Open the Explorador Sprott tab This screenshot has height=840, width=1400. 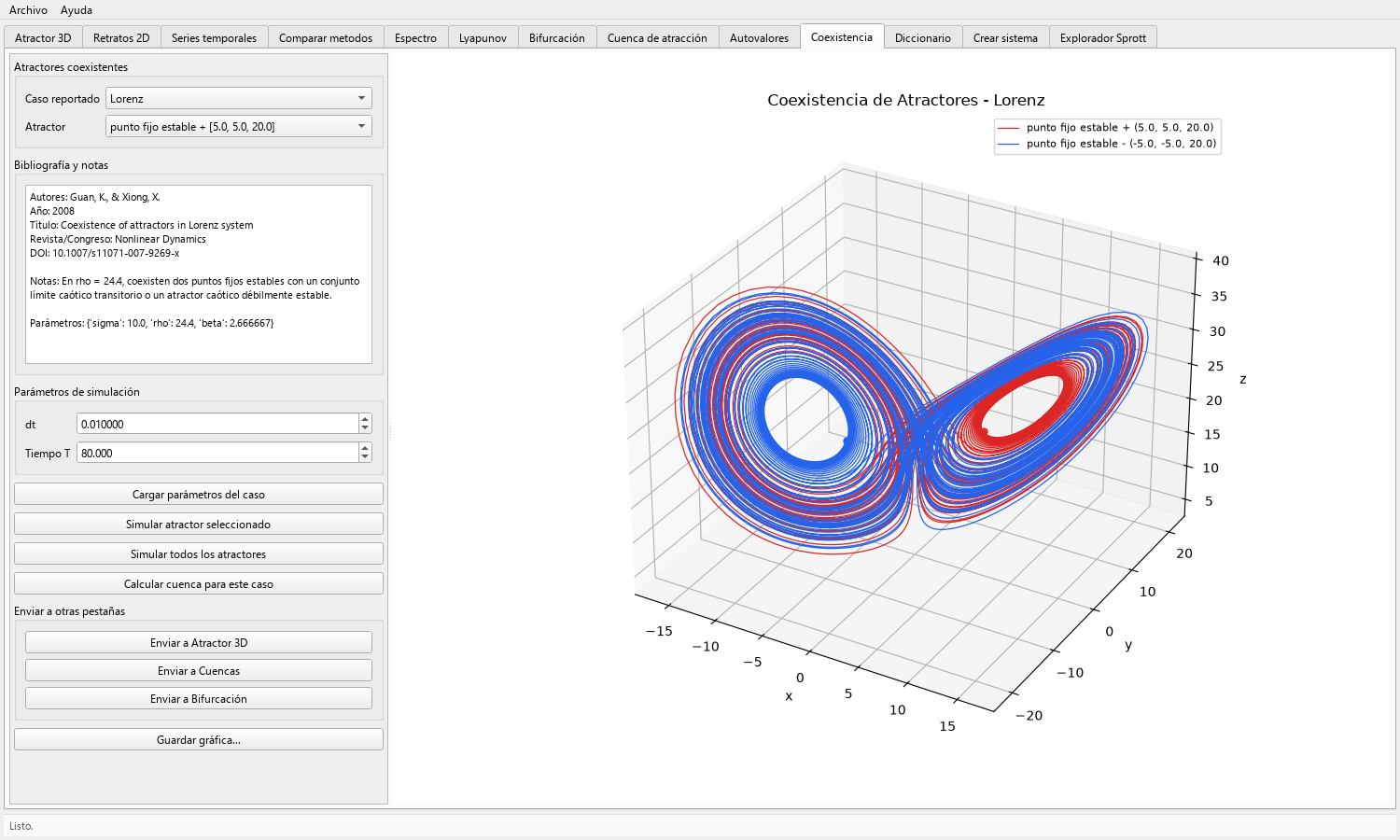(x=1103, y=38)
